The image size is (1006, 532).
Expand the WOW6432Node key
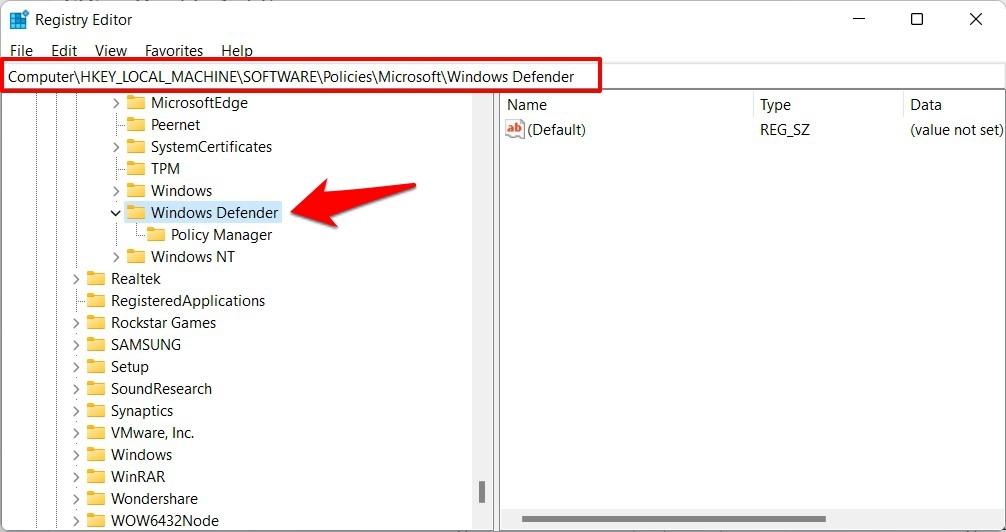[76, 520]
